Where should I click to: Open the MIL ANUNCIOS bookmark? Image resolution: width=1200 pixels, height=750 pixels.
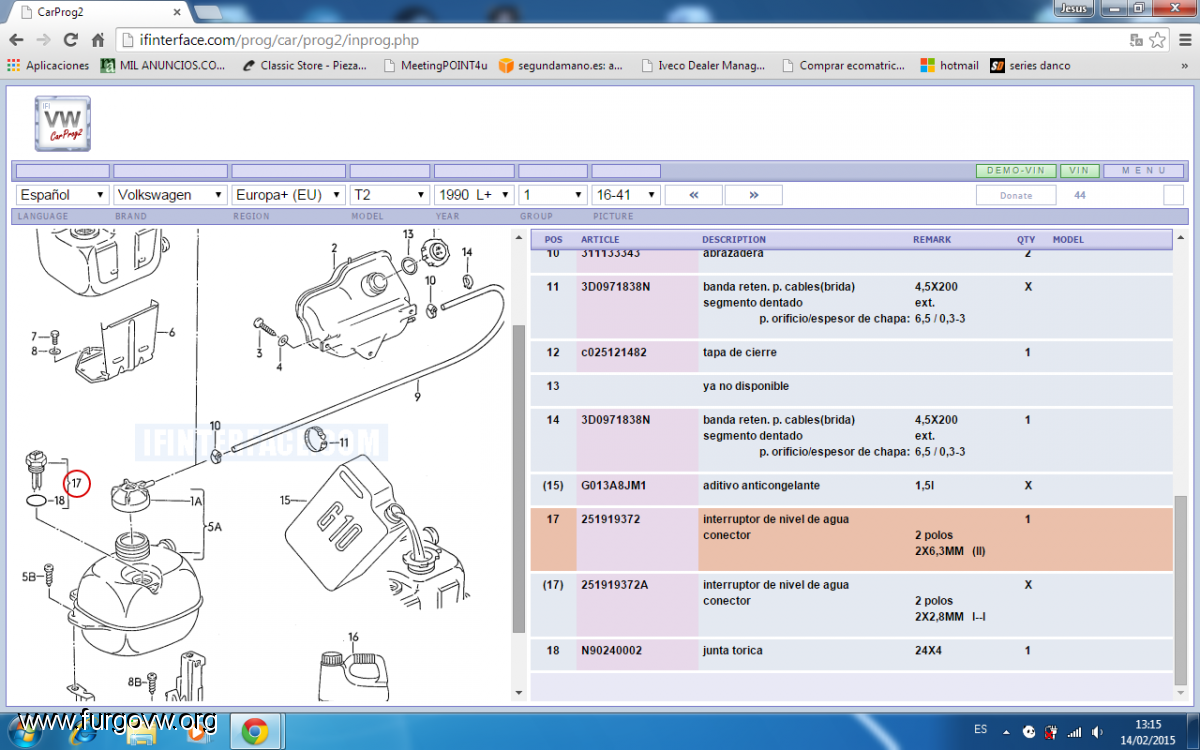tap(163, 66)
